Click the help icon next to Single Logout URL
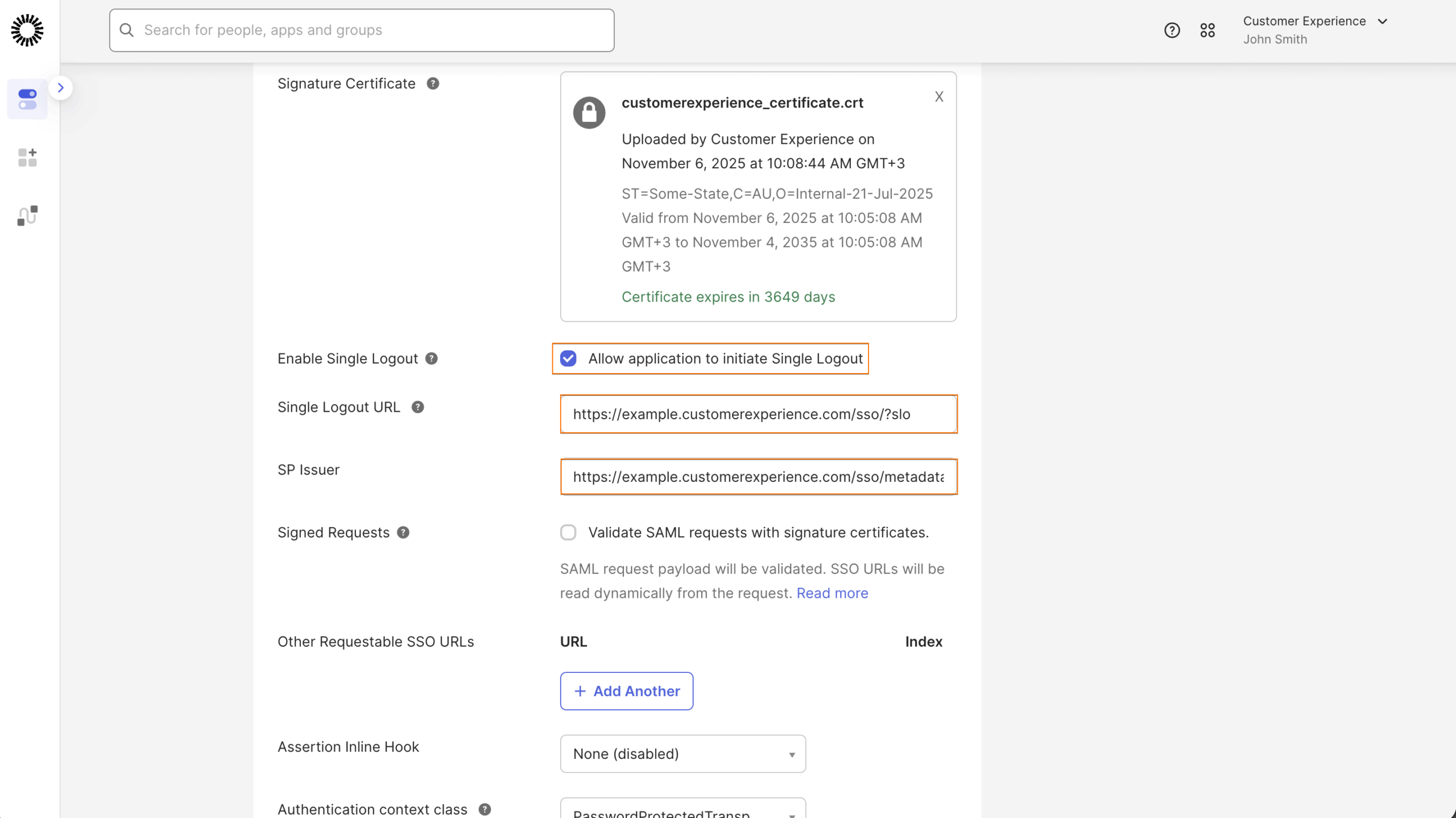 pos(417,407)
